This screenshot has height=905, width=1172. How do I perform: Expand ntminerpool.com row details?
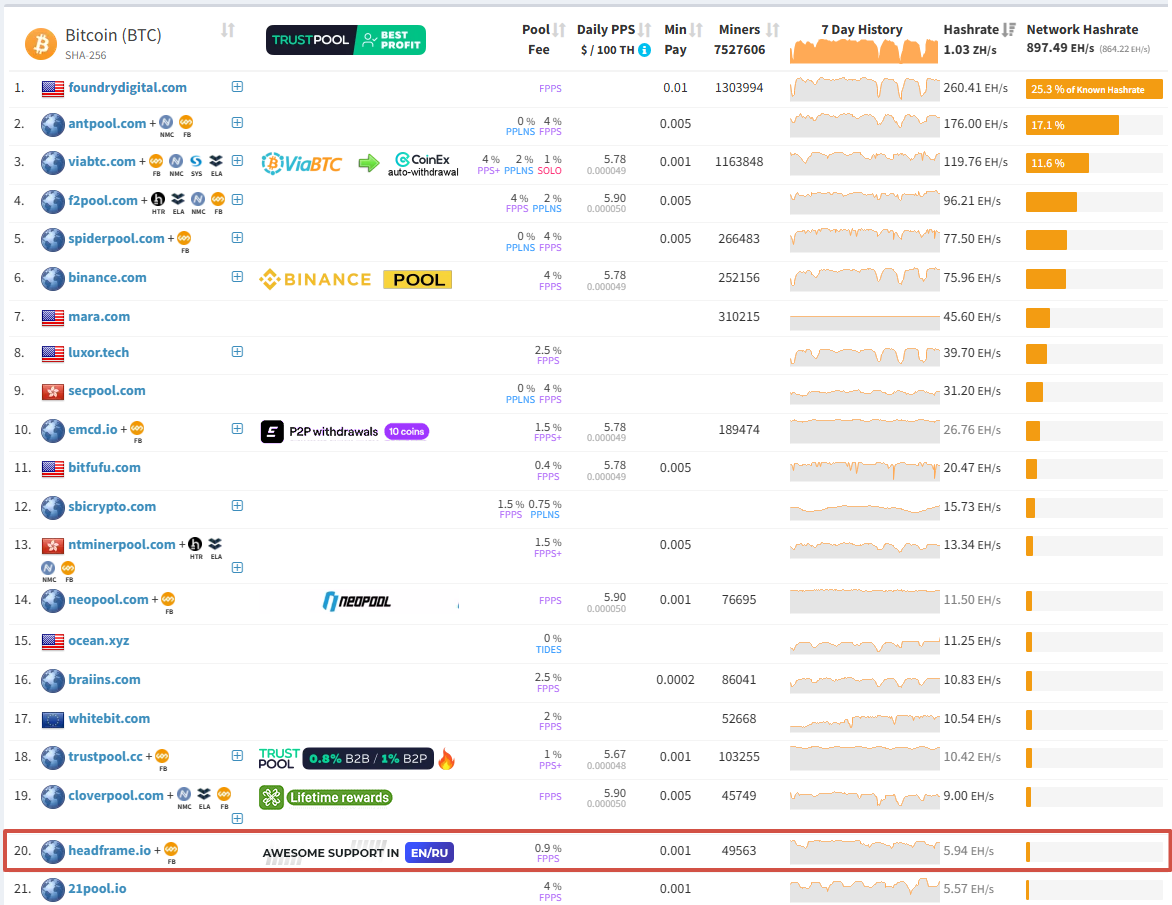(x=237, y=568)
